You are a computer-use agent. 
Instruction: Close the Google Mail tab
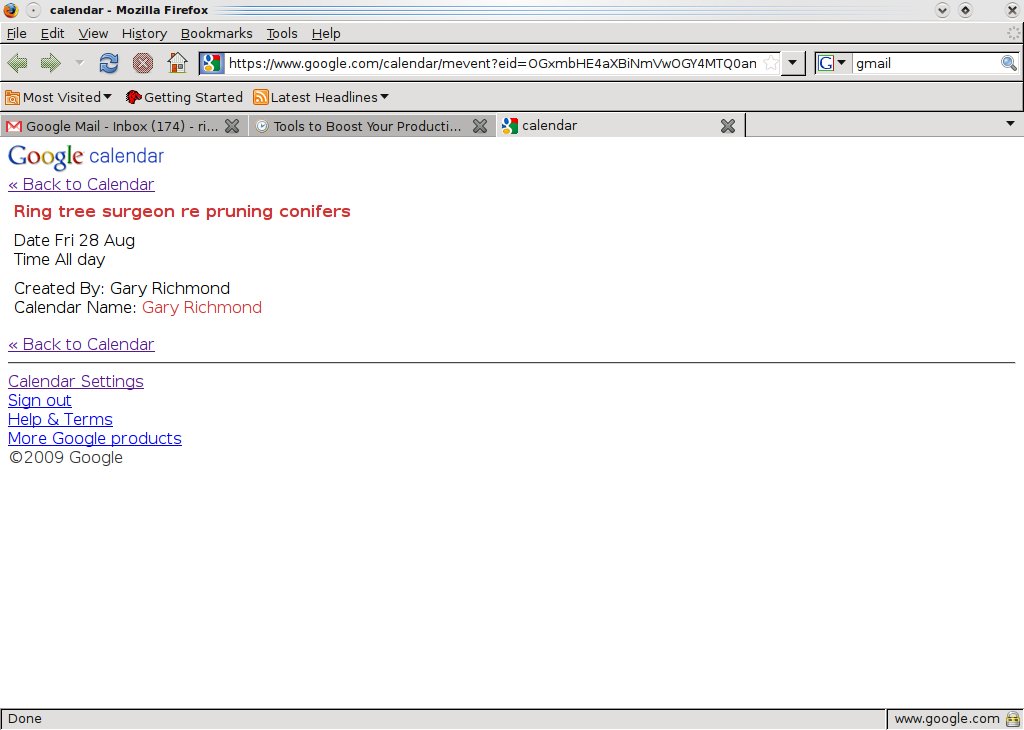tap(232, 126)
